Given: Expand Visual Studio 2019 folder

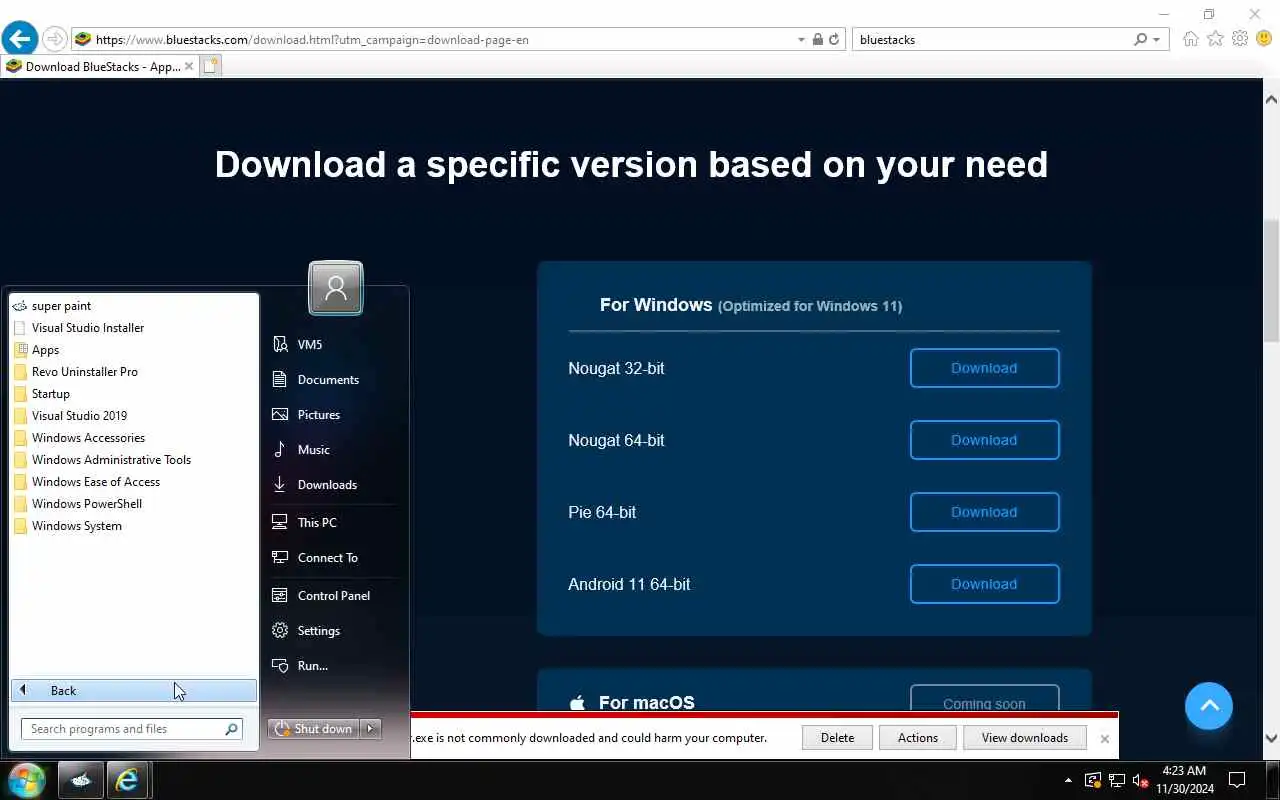Looking at the screenshot, I should coord(134,416).
